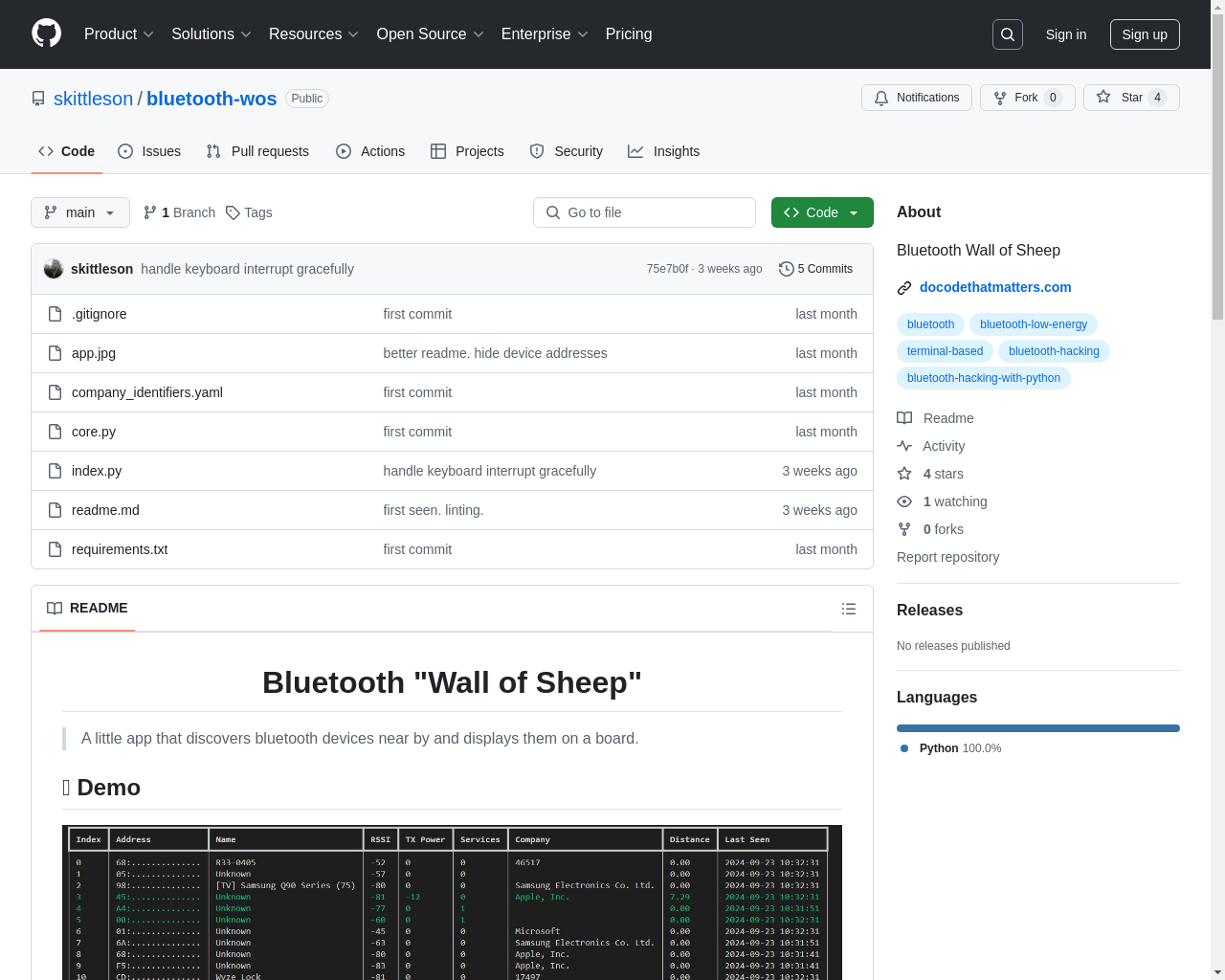Viewport: 1225px width, 980px height.
Task: Open the Releases heading link
Action: [929, 611]
